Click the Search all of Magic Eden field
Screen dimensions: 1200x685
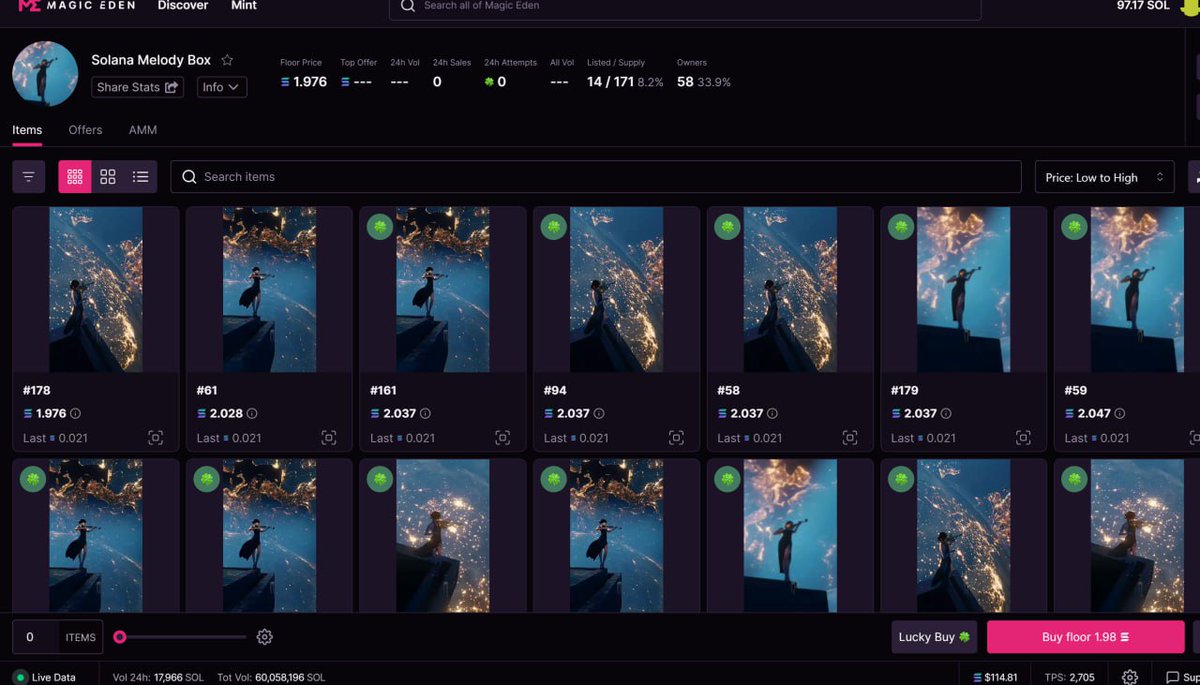pyautogui.click(x=685, y=7)
